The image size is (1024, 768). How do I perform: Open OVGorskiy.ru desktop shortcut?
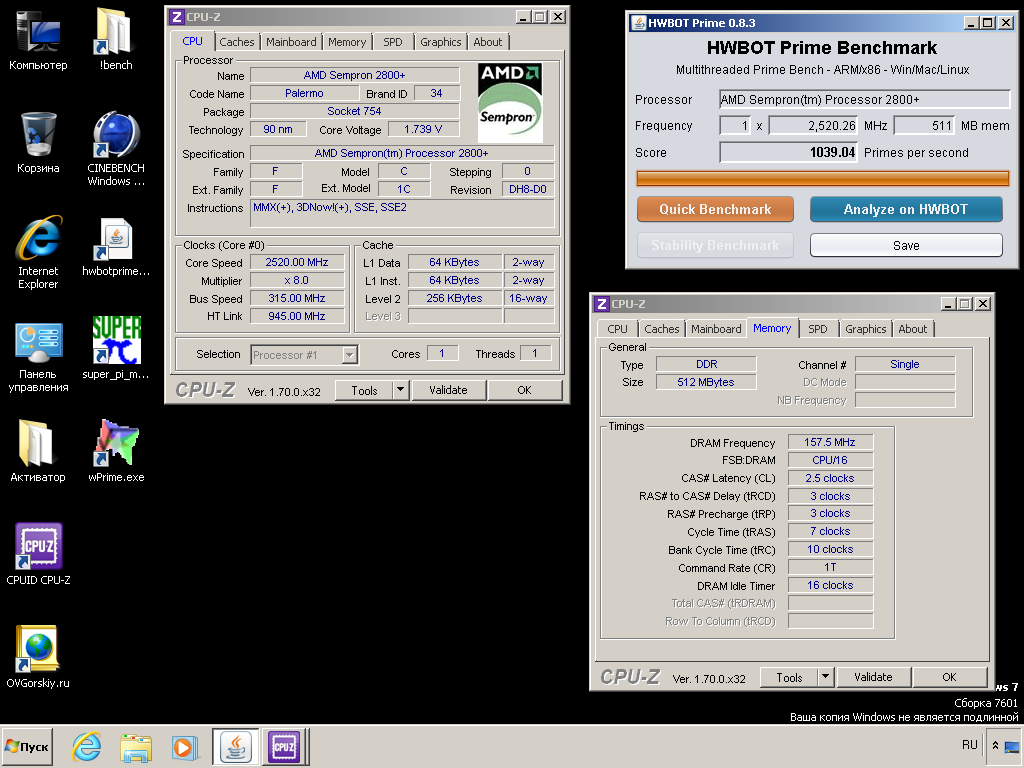[38, 657]
